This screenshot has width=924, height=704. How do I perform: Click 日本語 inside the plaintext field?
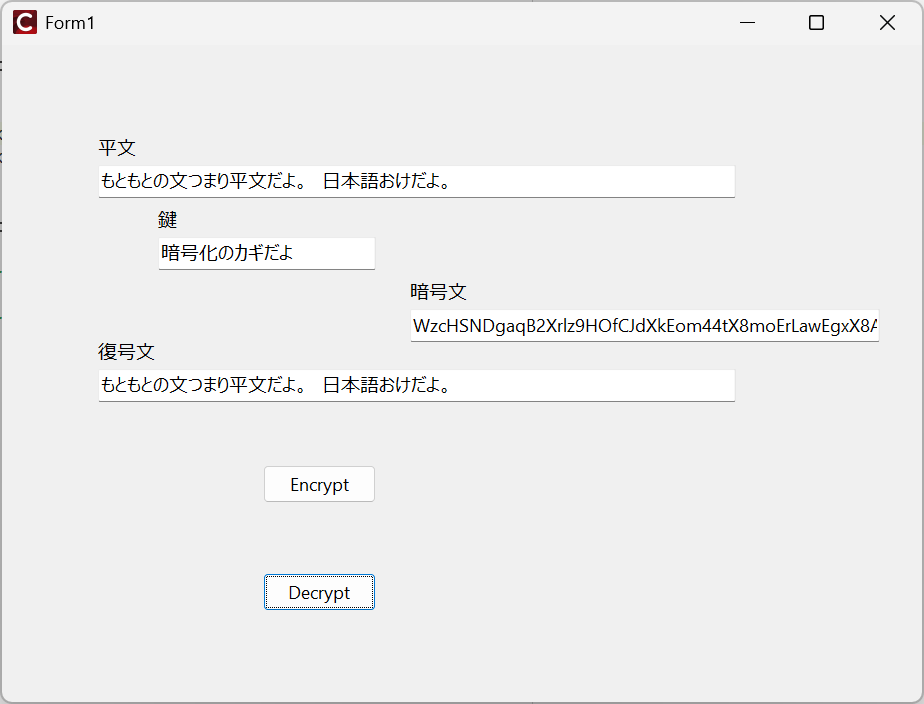[x=349, y=181]
